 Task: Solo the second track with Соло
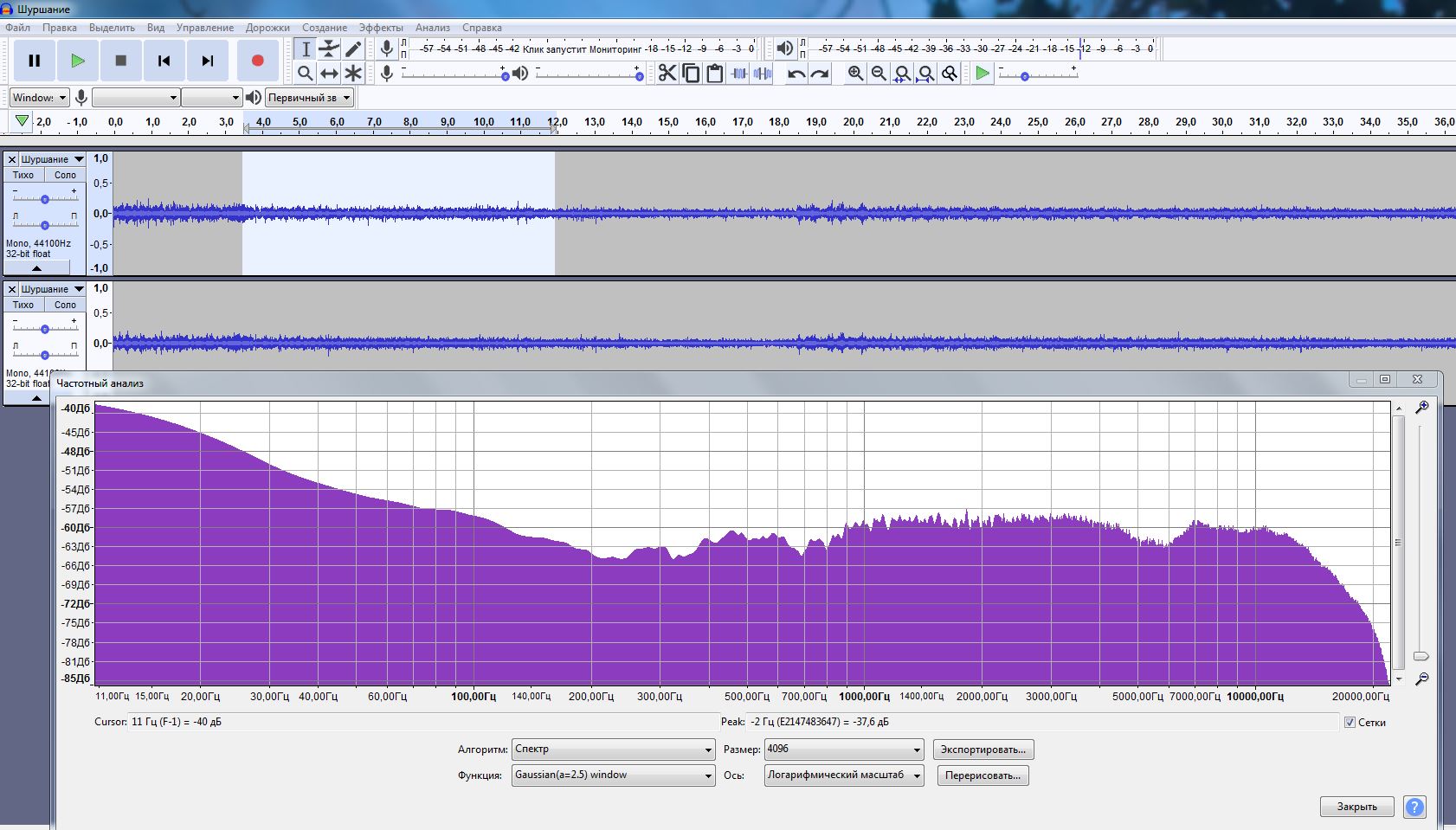click(65, 305)
